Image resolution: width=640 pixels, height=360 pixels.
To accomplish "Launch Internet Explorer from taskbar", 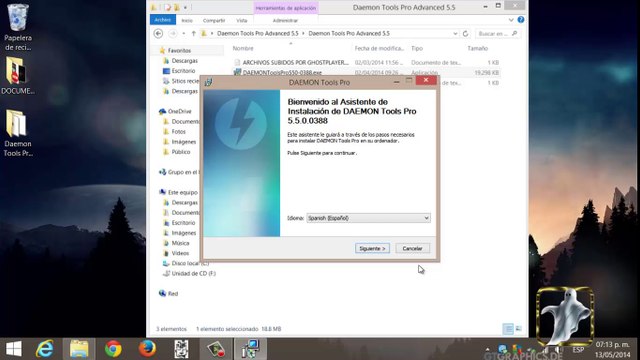I will pos(44,349).
